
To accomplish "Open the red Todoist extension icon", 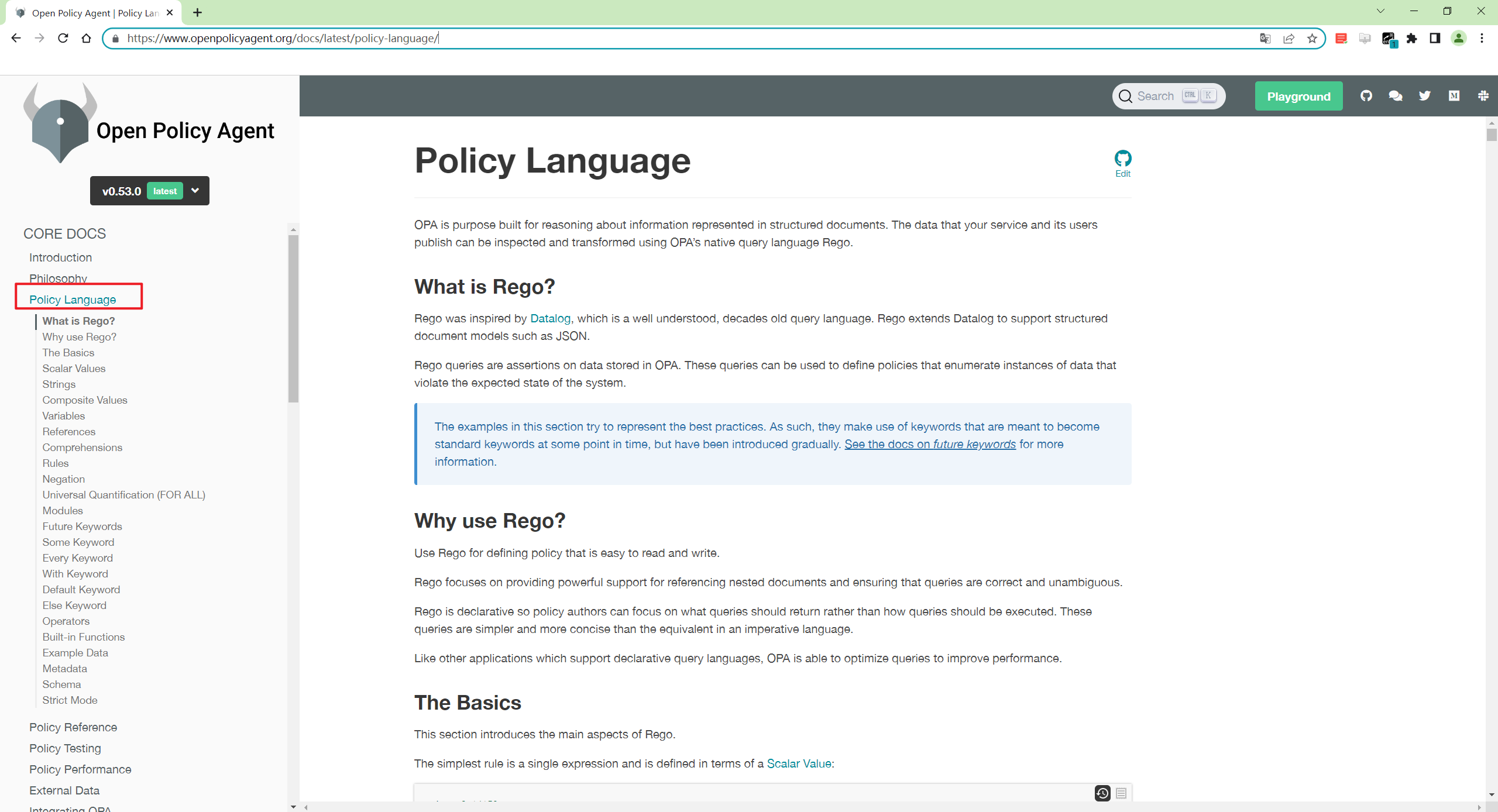I will click(x=1341, y=38).
